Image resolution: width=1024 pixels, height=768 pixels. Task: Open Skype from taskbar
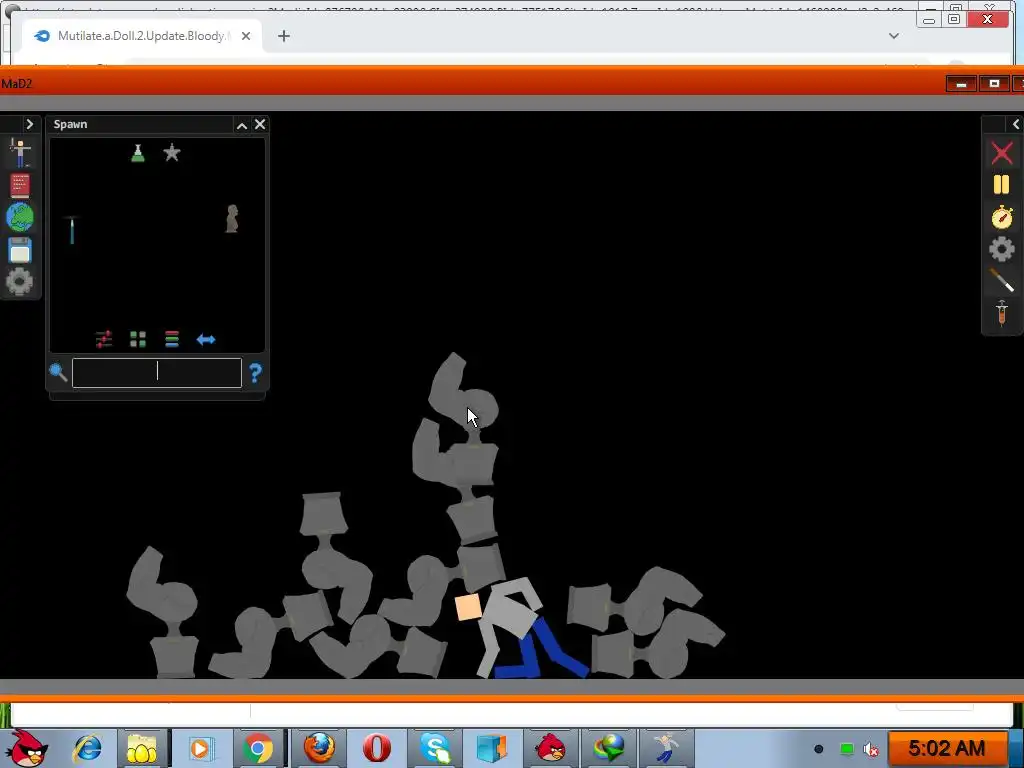tap(436, 748)
